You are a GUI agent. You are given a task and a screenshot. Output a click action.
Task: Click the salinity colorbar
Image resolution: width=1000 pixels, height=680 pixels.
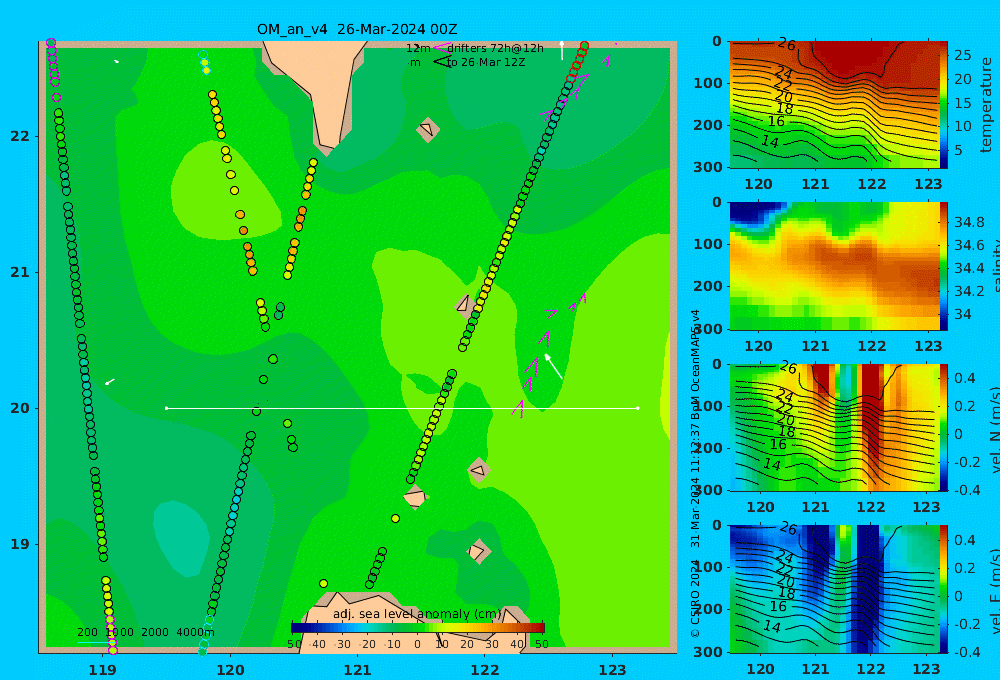coord(944,266)
